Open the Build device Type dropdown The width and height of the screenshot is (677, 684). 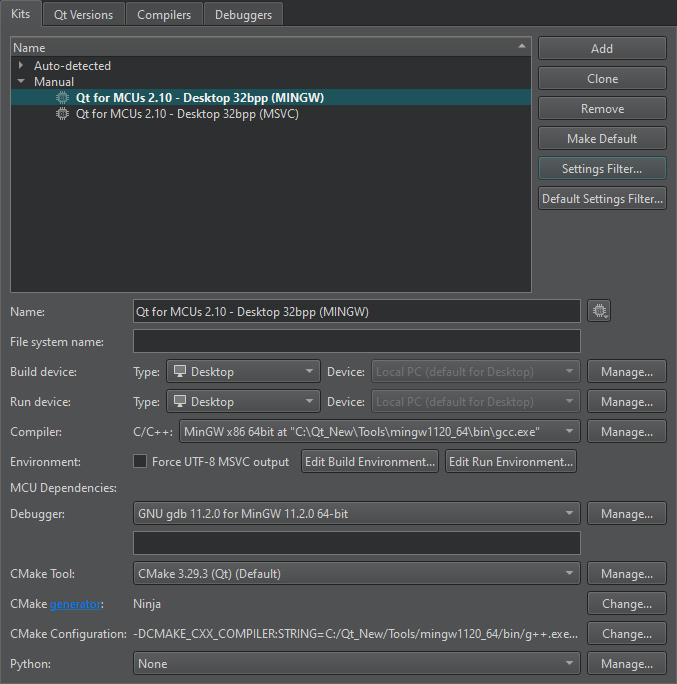point(243,372)
